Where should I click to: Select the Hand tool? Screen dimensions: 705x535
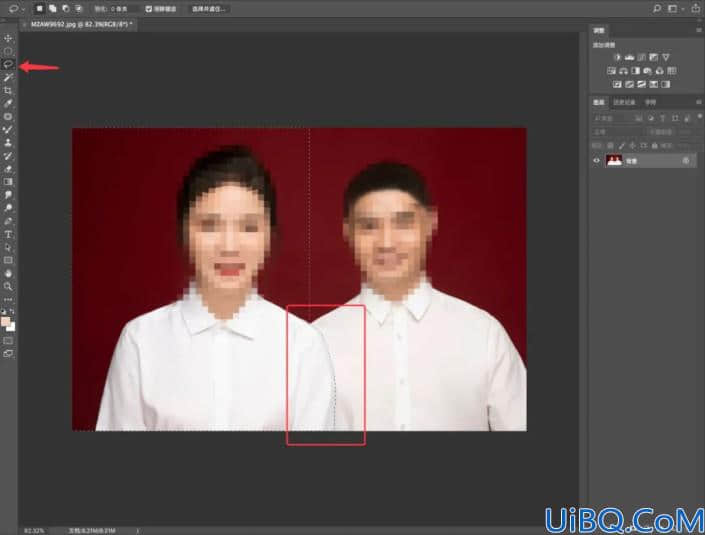[x=8, y=273]
